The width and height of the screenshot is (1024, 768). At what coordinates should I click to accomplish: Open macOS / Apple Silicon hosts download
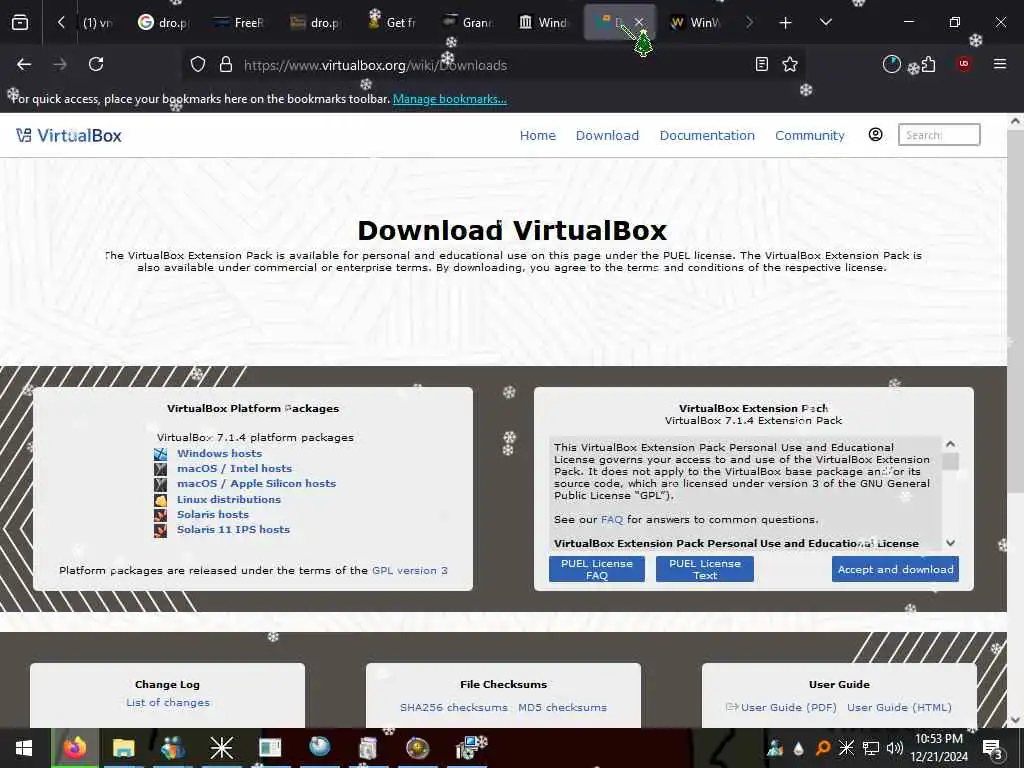[257, 483]
